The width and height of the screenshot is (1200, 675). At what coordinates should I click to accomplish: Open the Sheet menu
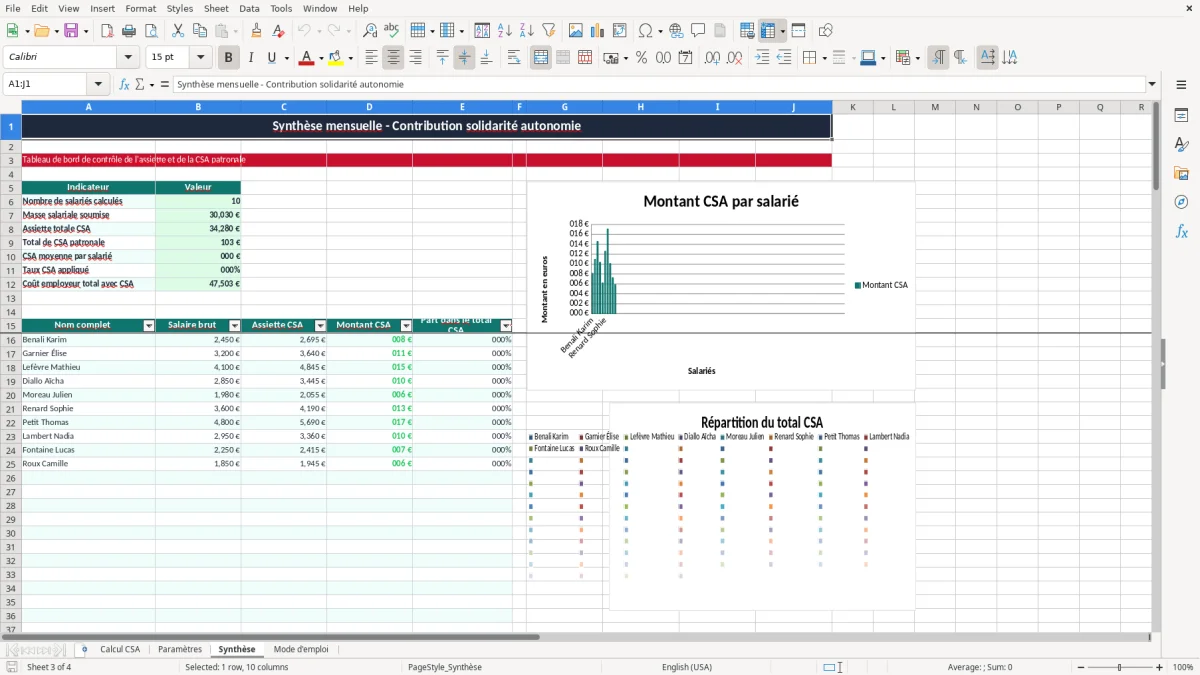(216, 8)
